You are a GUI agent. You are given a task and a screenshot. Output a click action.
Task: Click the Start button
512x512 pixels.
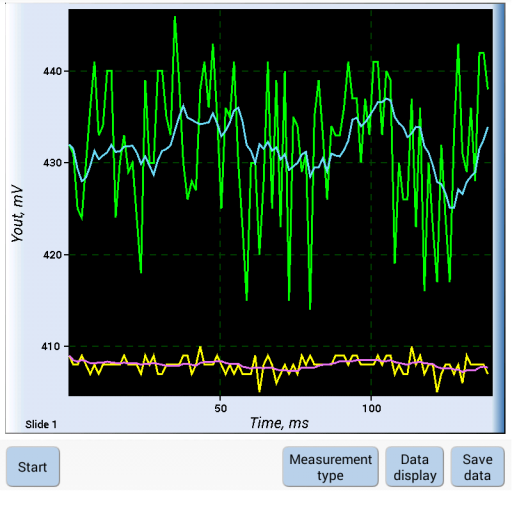(33, 467)
